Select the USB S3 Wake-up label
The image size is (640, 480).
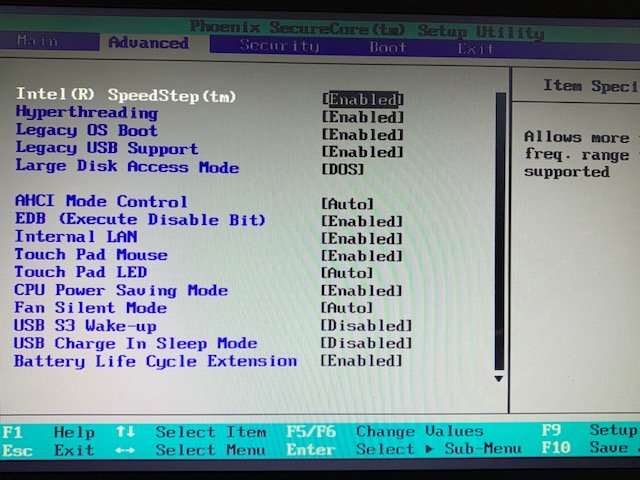pyautogui.click(x=85, y=326)
